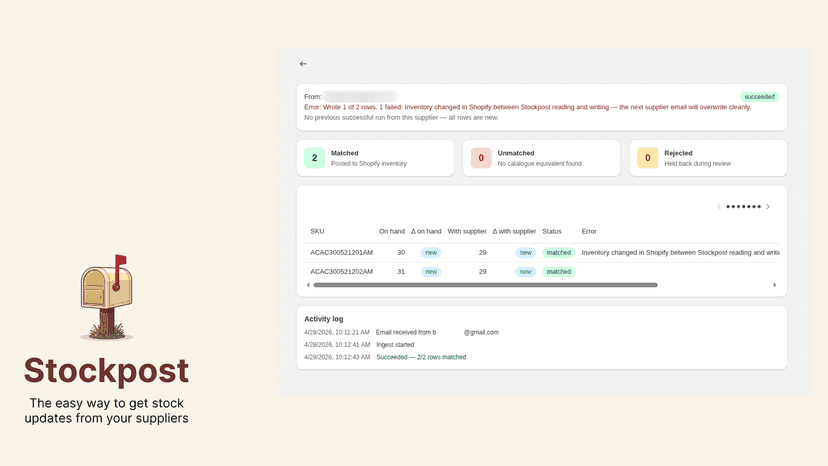The width and height of the screenshot is (828, 466).
Task: Select the Matched summary card title
Action: [x=345, y=153]
